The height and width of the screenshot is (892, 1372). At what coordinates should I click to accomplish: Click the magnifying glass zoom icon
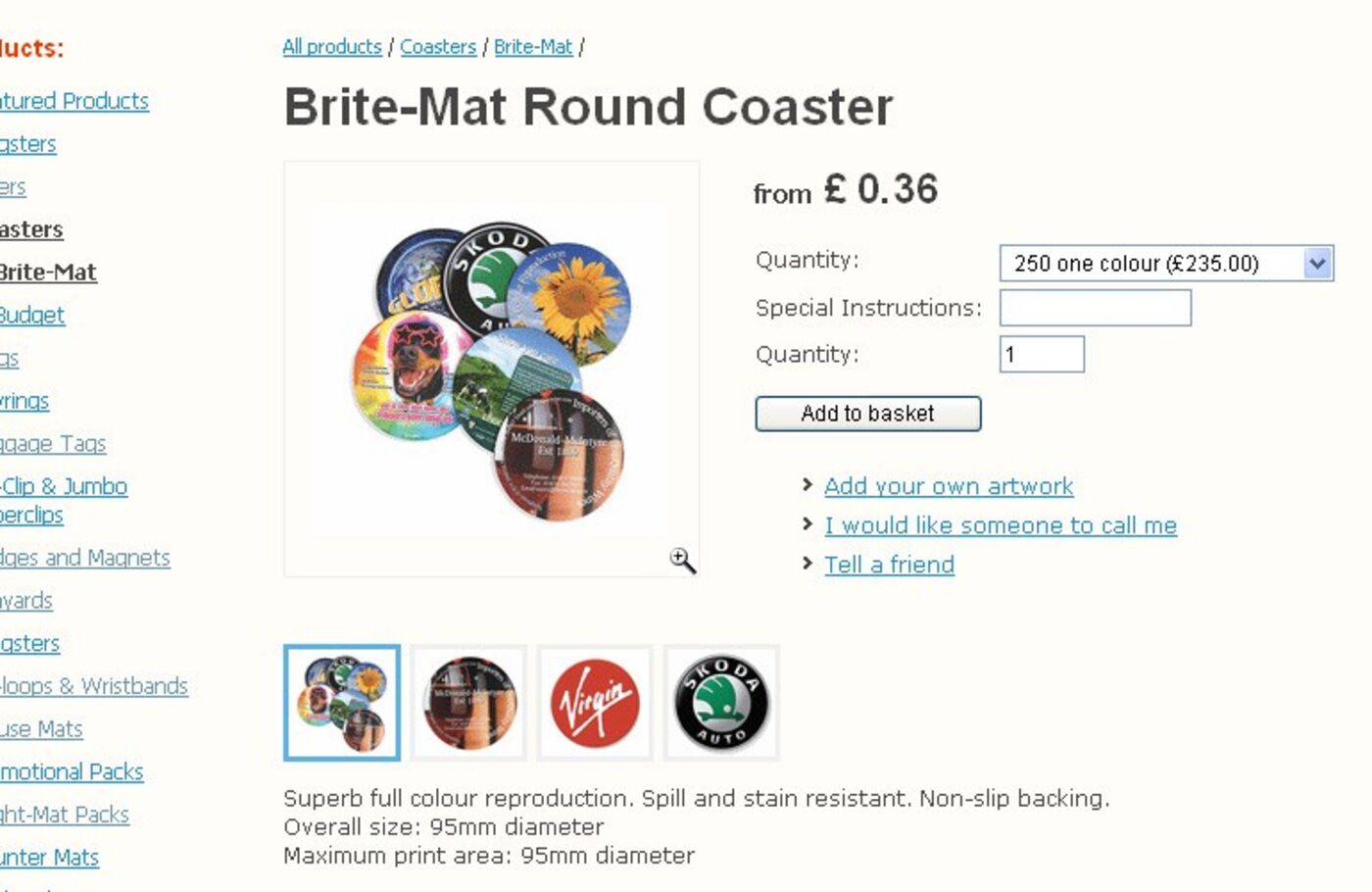[682, 560]
